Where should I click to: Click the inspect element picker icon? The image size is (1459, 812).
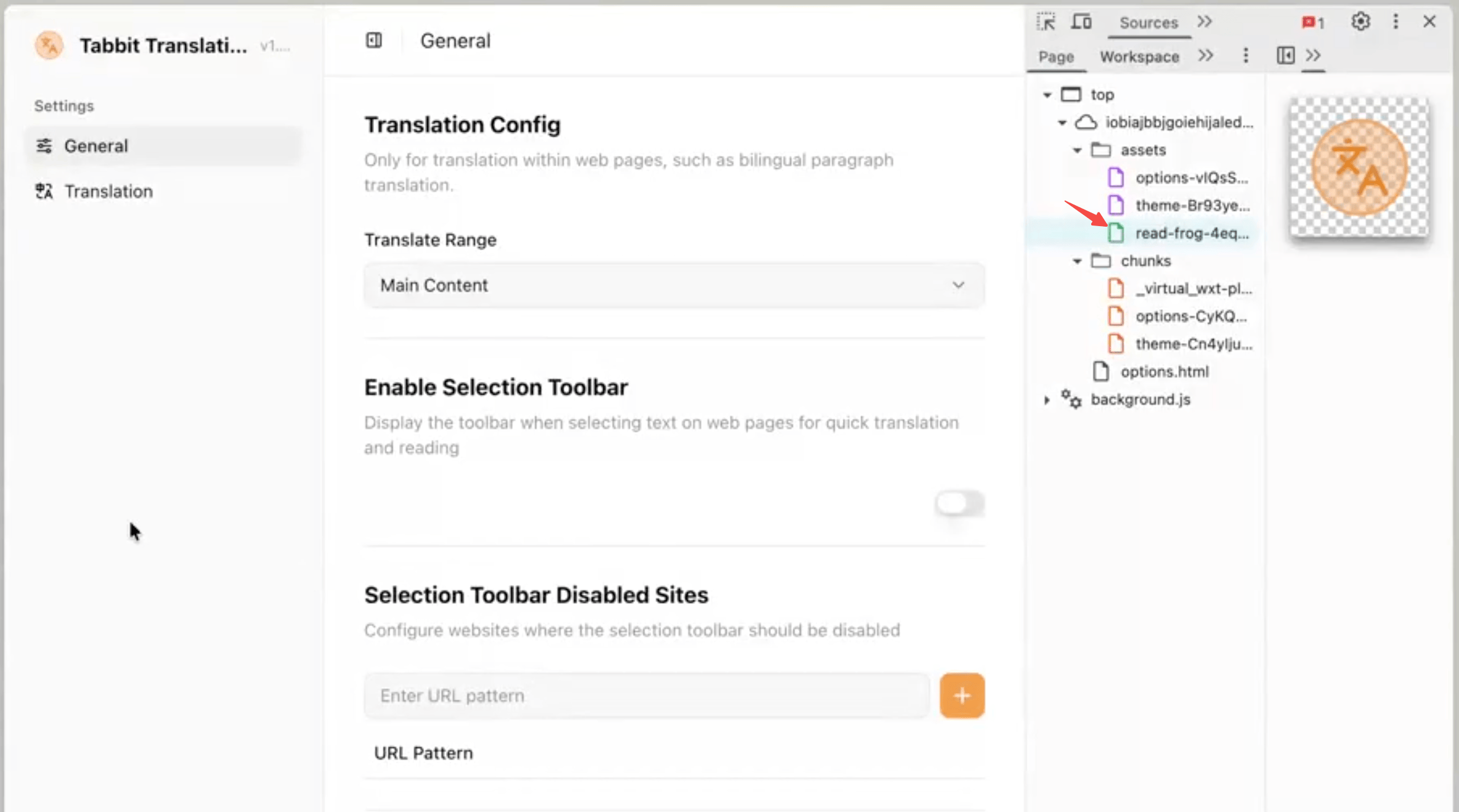pyautogui.click(x=1046, y=22)
